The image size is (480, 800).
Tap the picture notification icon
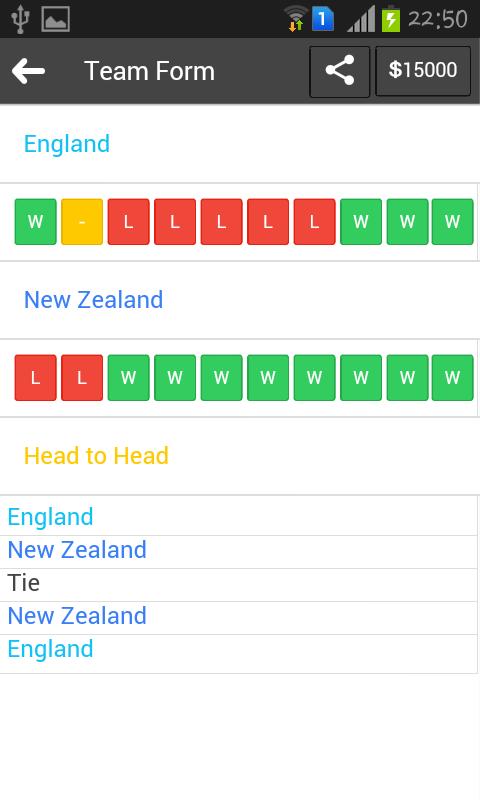(56, 19)
